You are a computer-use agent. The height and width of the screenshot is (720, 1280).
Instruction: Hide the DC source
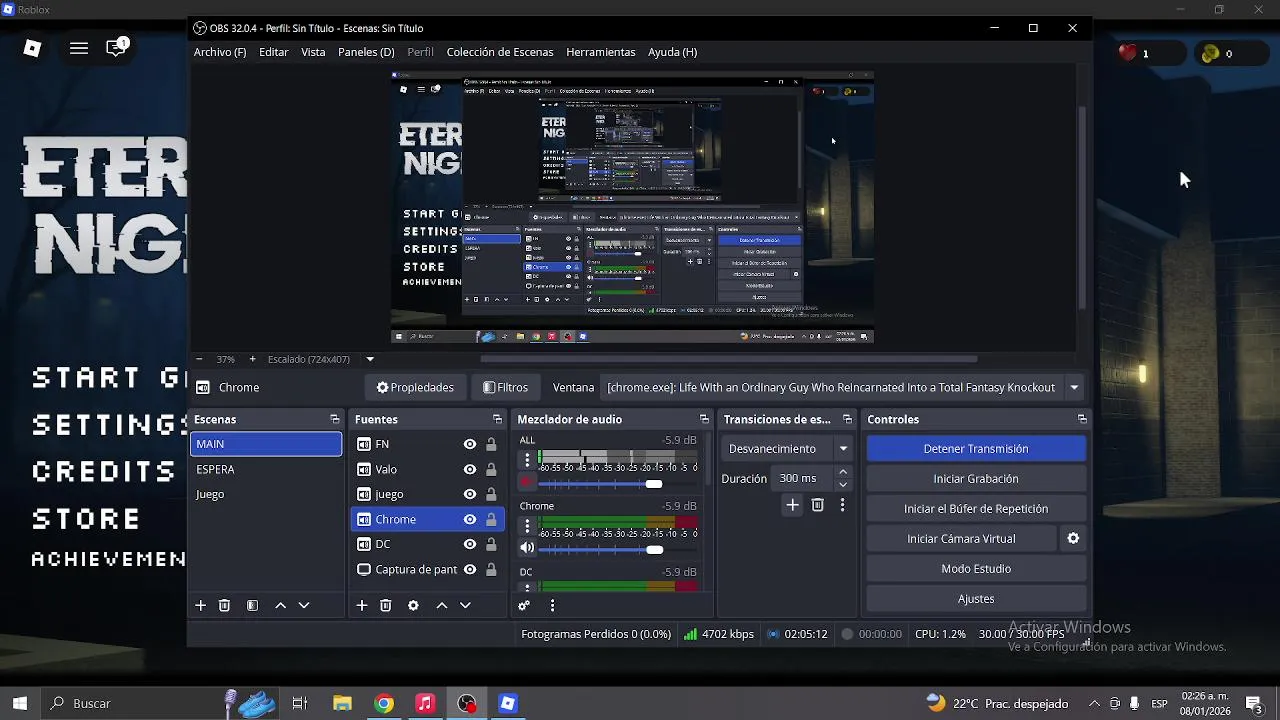point(469,544)
